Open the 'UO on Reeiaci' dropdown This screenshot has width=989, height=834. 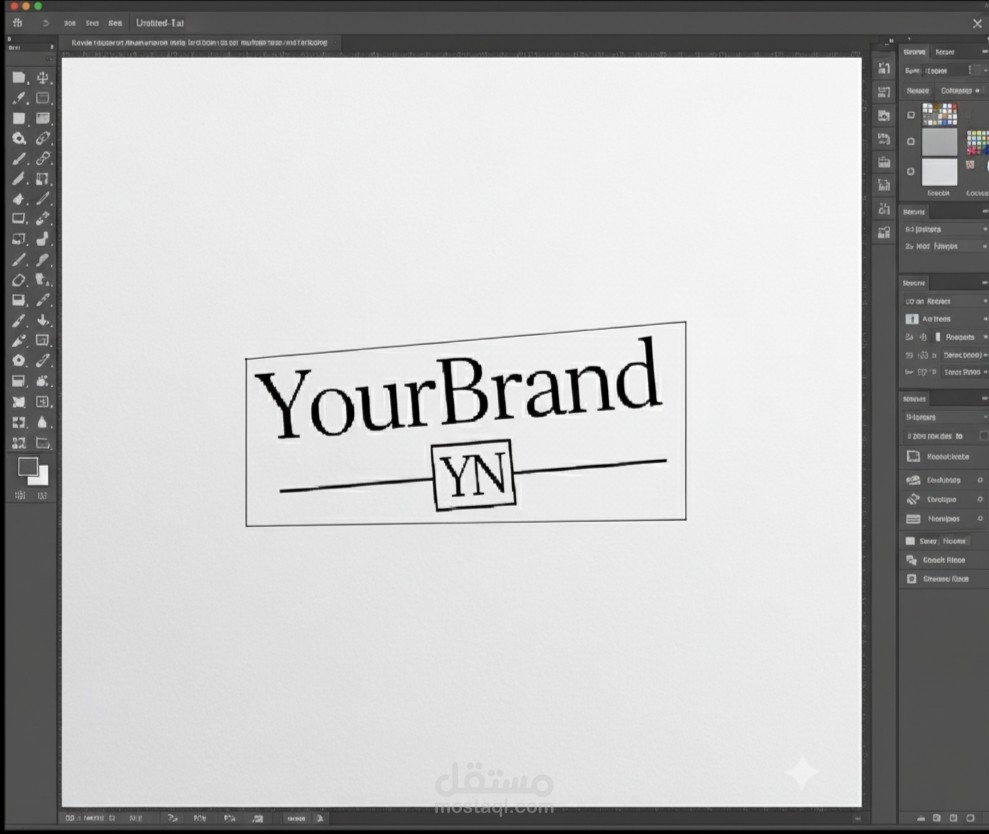(x=944, y=302)
